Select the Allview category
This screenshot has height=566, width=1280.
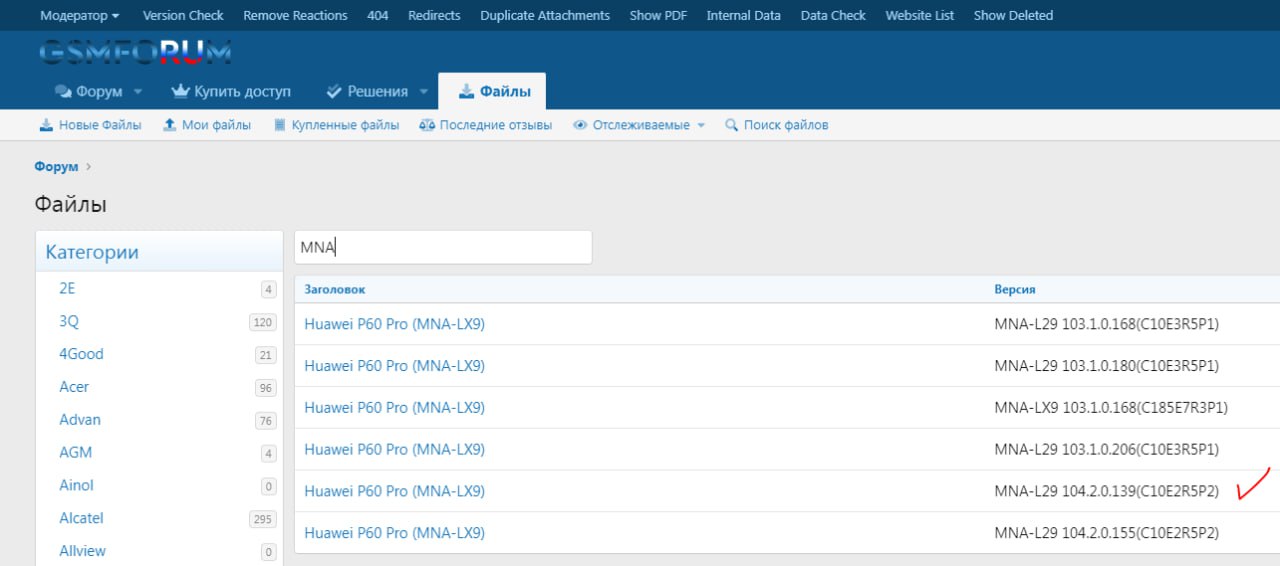click(82, 552)
